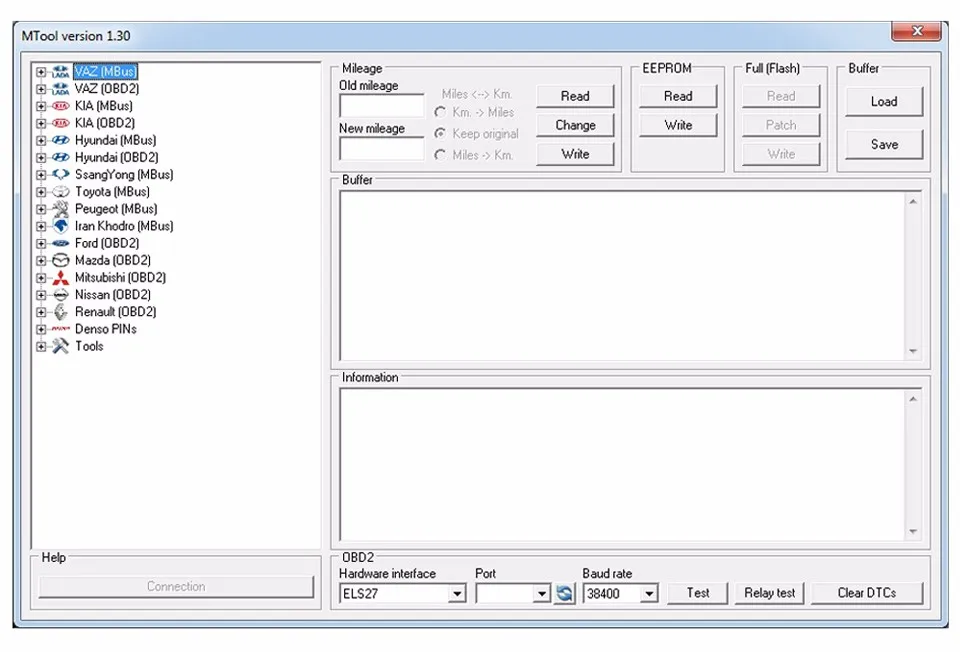Viewport: 960px width, 652px height.
Task: Click the Toyota logo icon
Action: pyautogui.click(x=60, y=192)
